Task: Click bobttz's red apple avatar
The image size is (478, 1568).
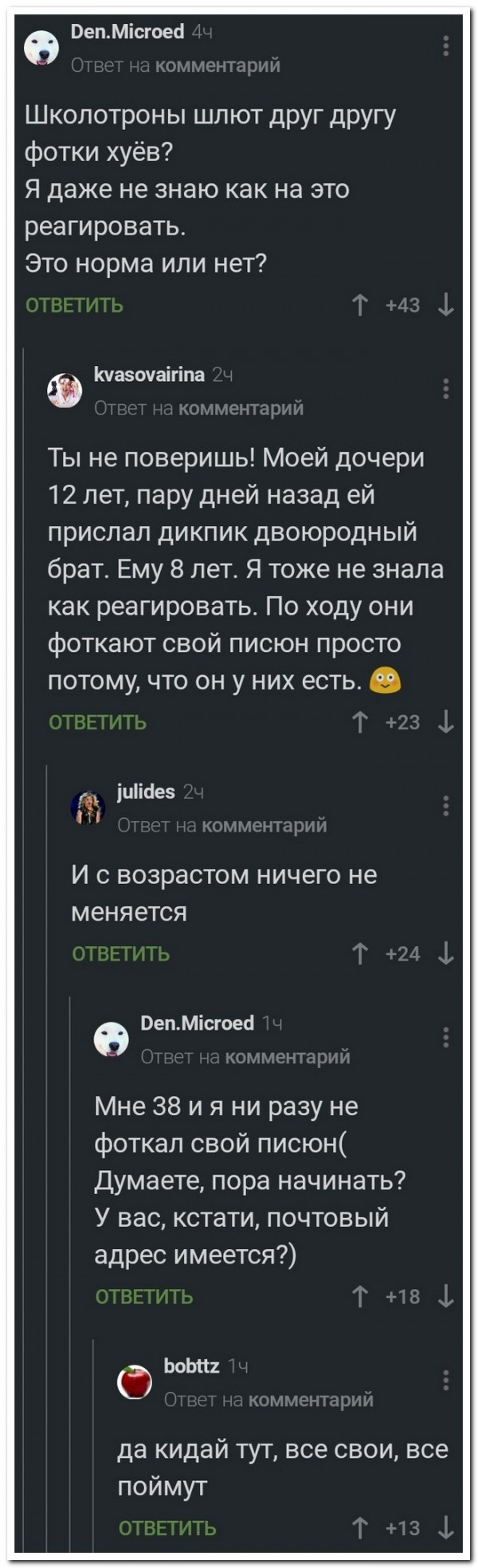Action: click(x=135, y=1381)
